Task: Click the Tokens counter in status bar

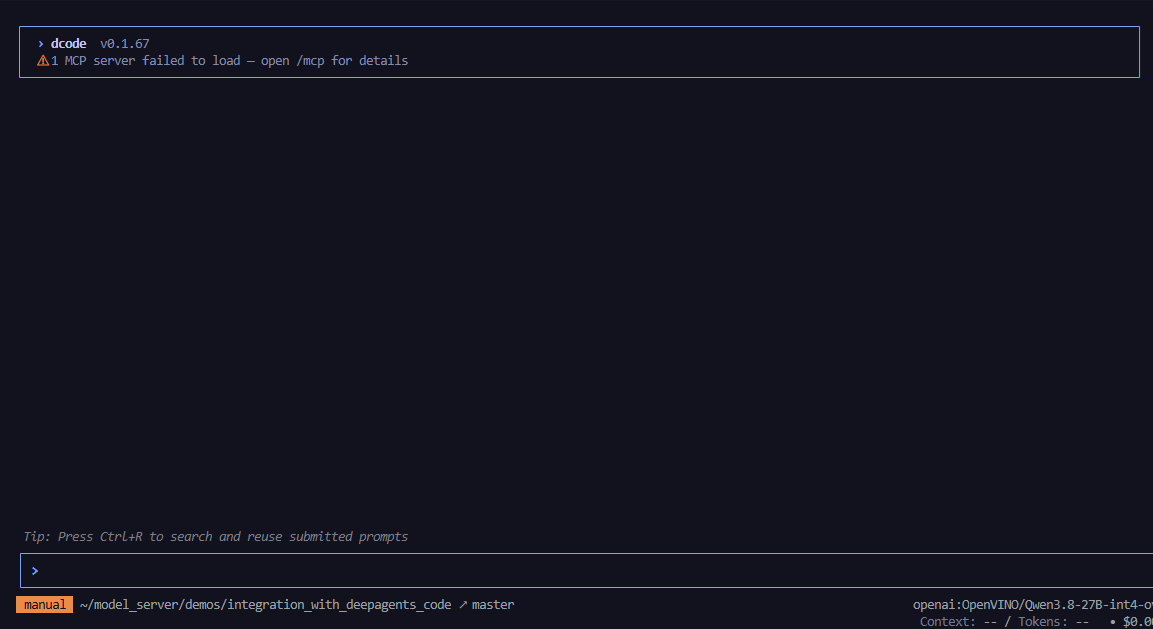Action: [x=1053, y=622]
